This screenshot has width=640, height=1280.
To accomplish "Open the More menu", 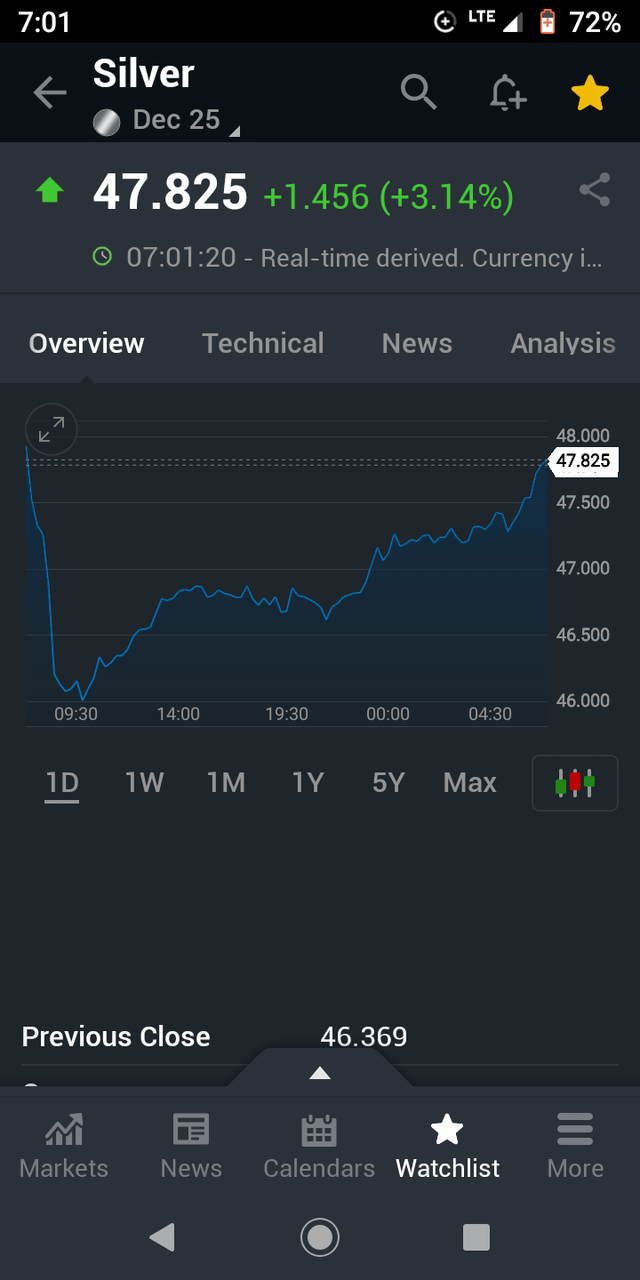I will click(x=575, y=1145).
